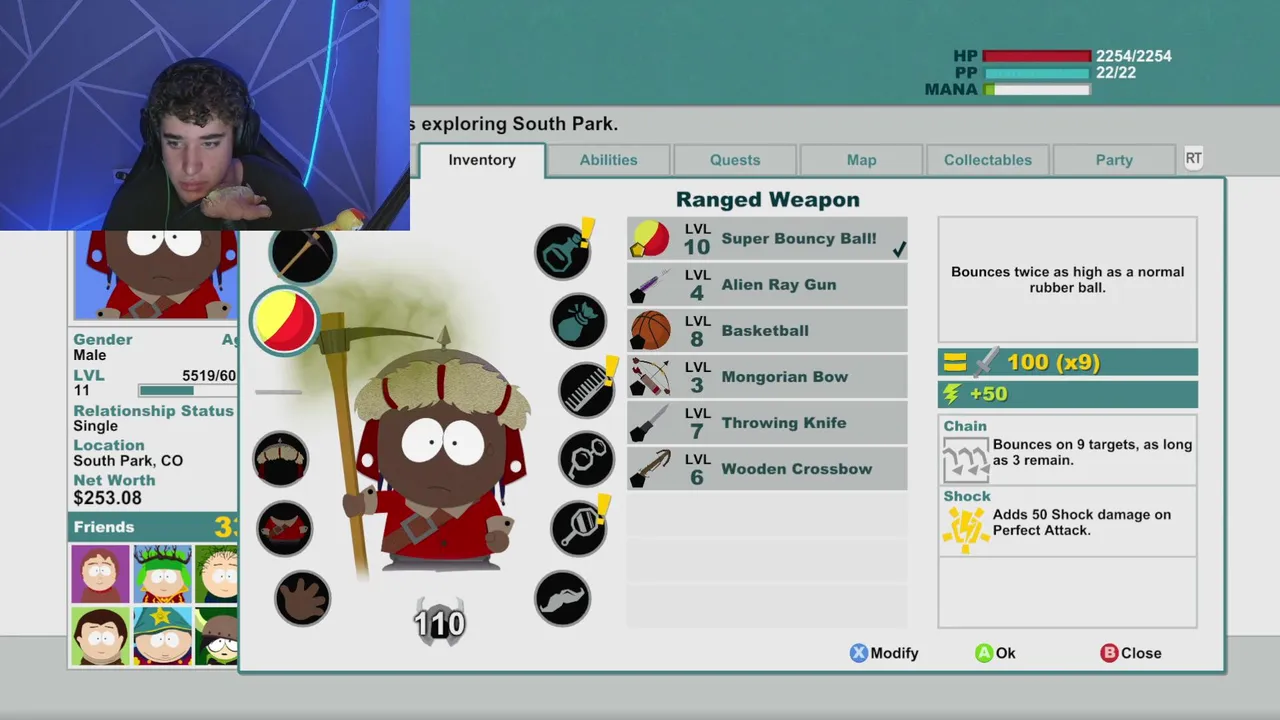Click the Shock ability lightning icon
The width and height of the screenshot is (1280, 720).
[x=965, y=530]
